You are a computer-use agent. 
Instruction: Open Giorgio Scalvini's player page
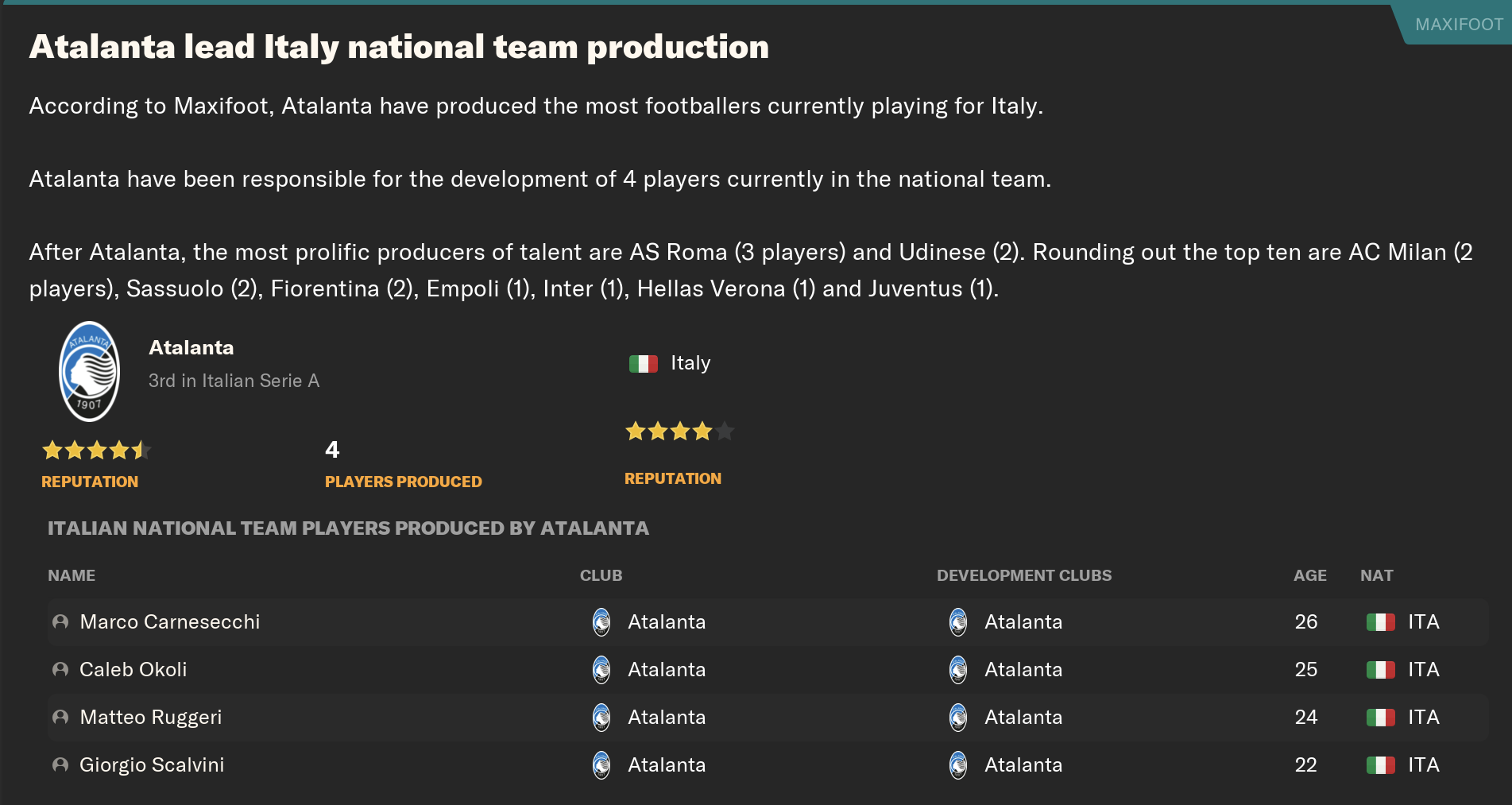tap(152, 765)
